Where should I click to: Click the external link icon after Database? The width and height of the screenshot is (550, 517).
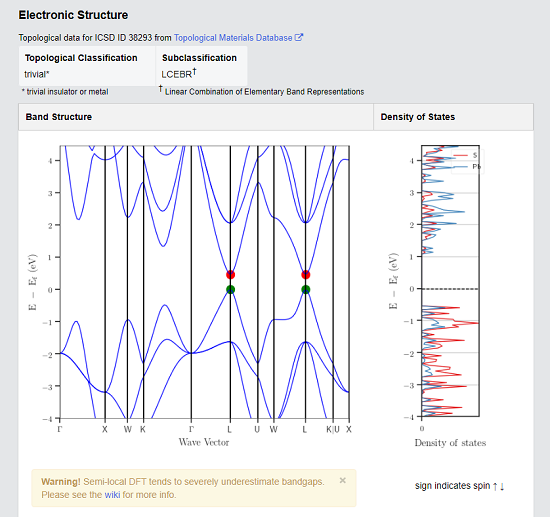point(299,37)
